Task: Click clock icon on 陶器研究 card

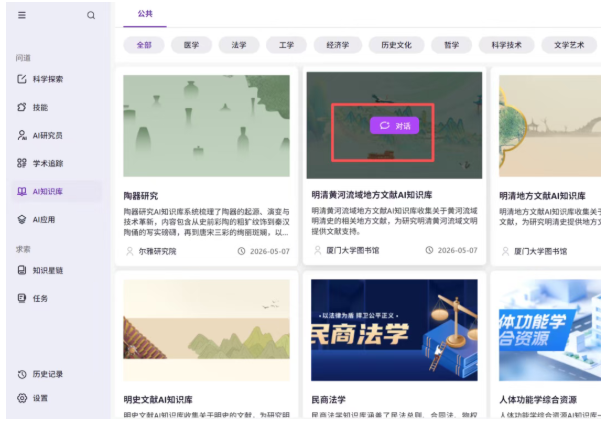Action: (241, 251)
